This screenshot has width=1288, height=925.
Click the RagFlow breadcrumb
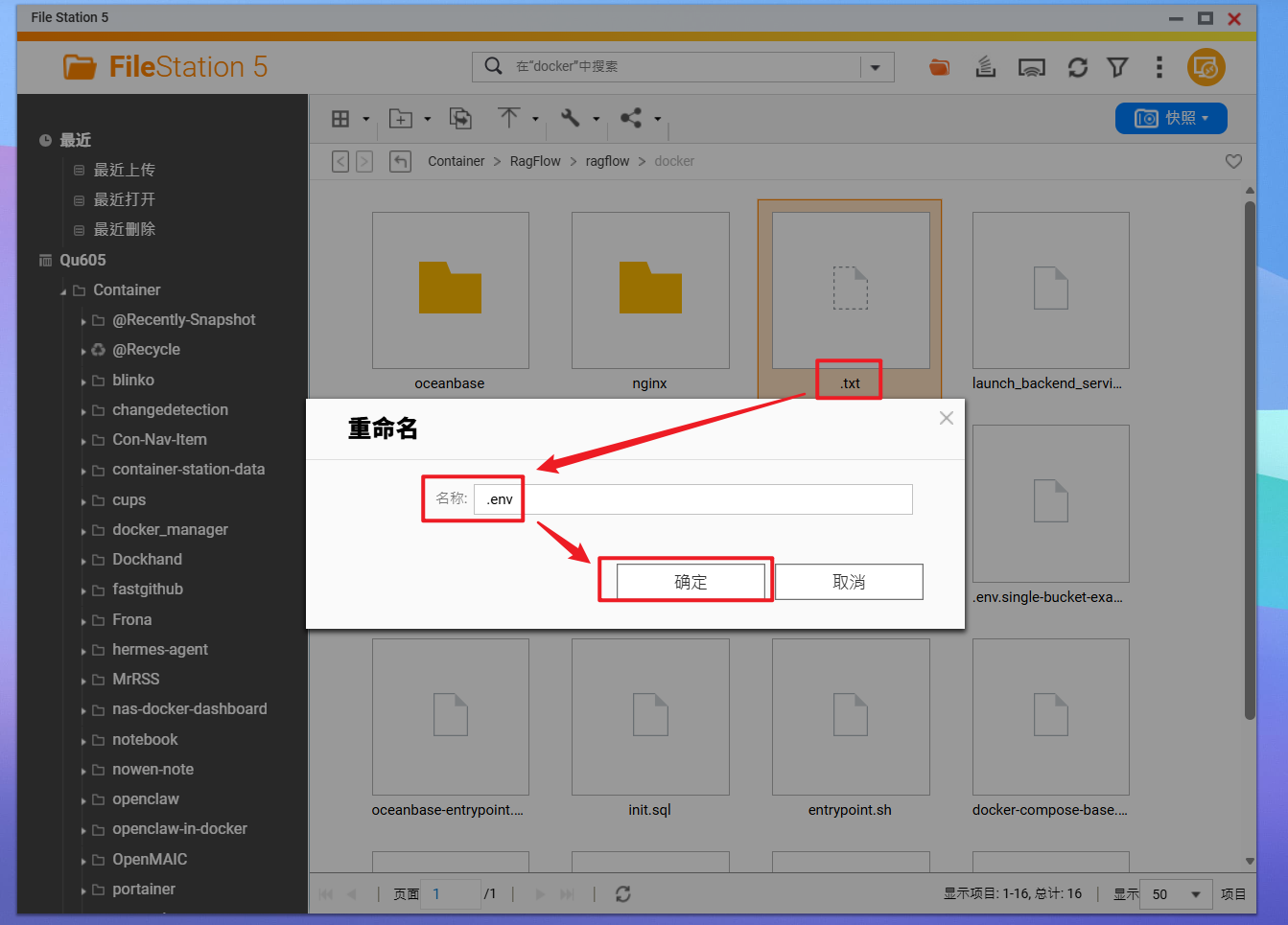(x=535, y=161)
